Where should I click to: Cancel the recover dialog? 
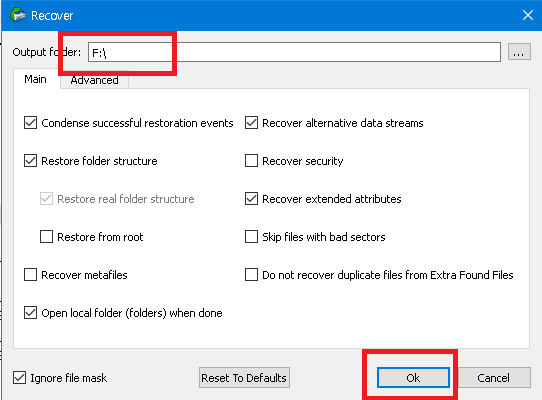click(493, 378)
